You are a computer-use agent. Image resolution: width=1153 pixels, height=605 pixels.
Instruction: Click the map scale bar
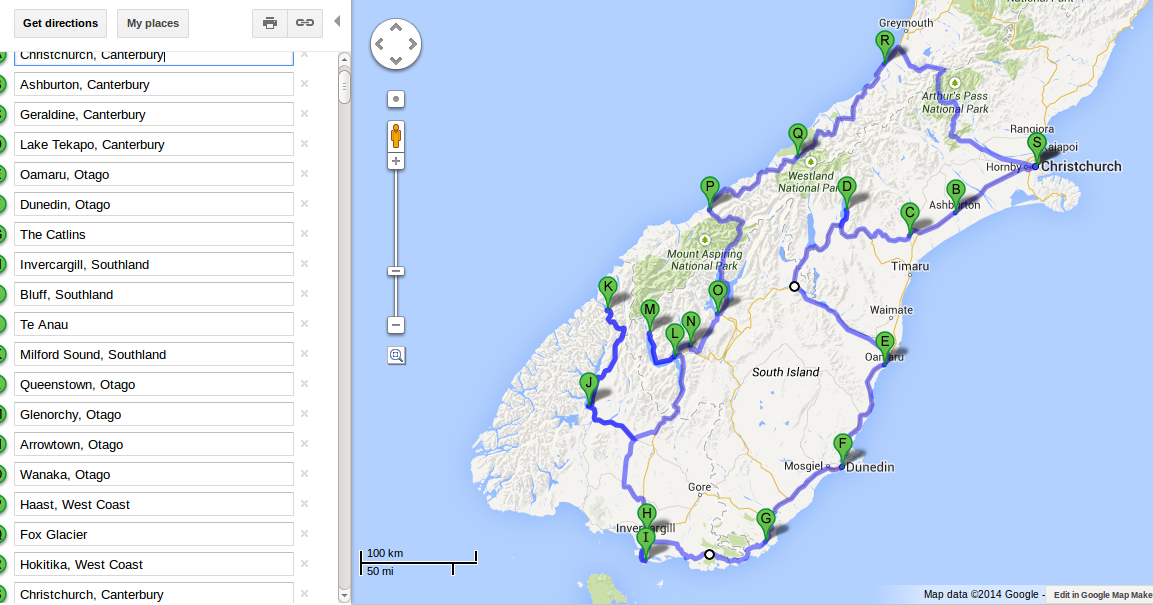click(x=418, y=562)
